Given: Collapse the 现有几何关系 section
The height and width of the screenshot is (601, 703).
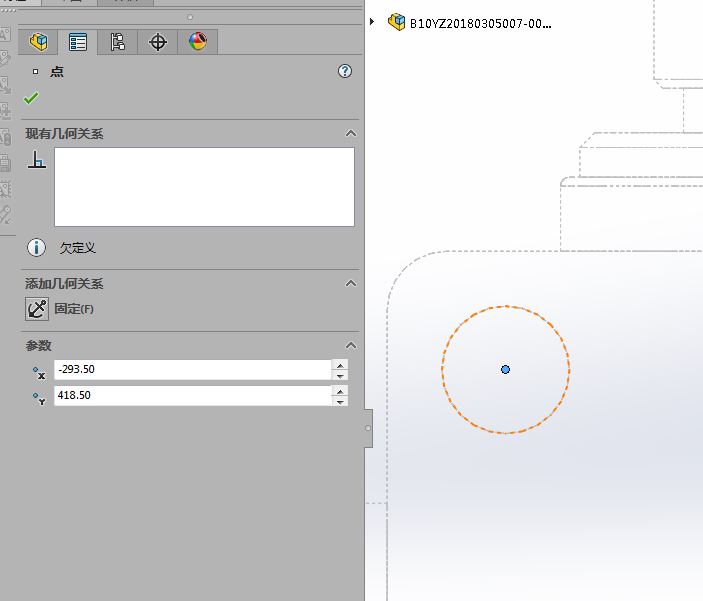Looking at the screenshot, I should coord(350,133).
